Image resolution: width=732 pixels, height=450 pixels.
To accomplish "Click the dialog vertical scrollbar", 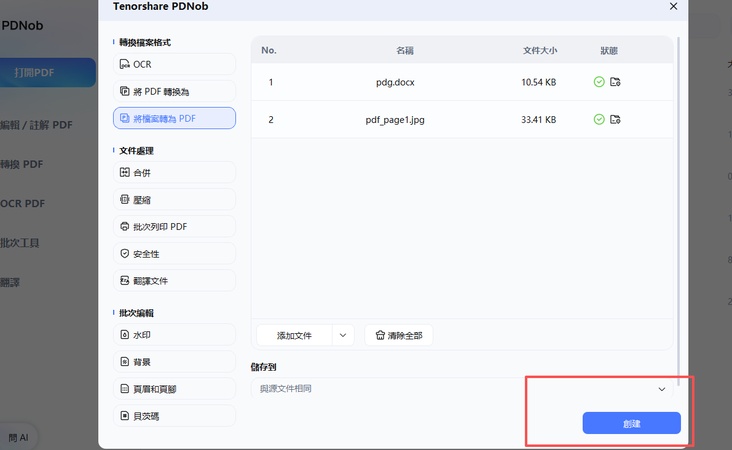I will (678, 211).
